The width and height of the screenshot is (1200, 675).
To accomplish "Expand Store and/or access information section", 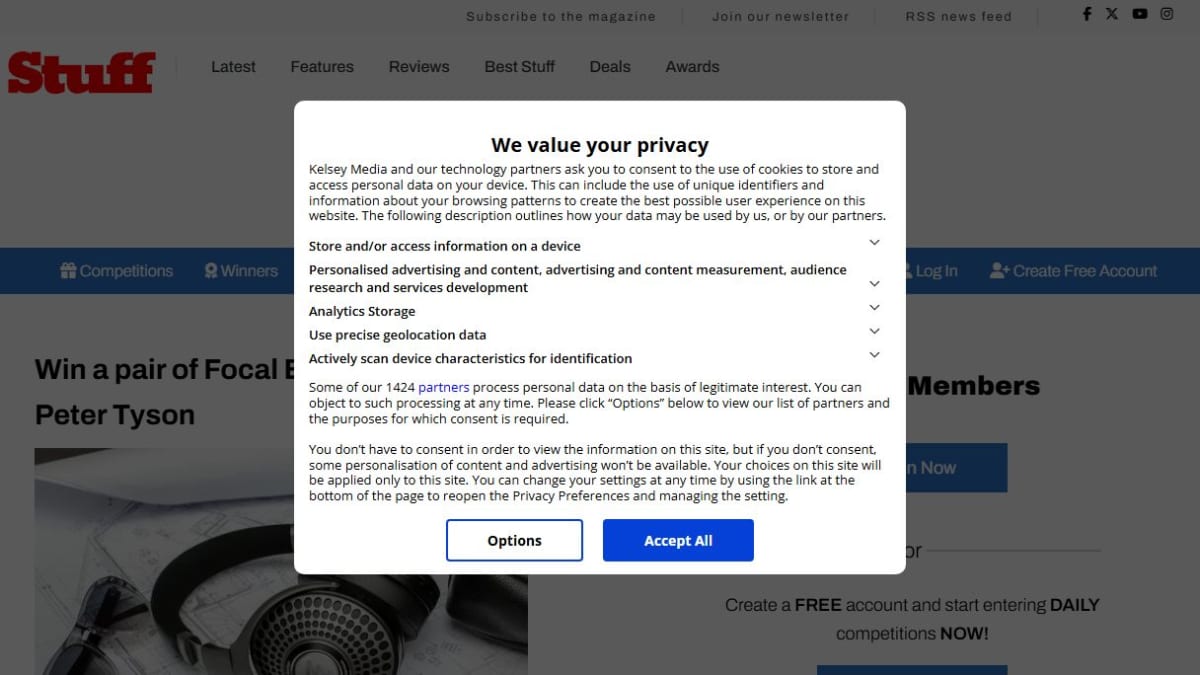I will 874,243.
